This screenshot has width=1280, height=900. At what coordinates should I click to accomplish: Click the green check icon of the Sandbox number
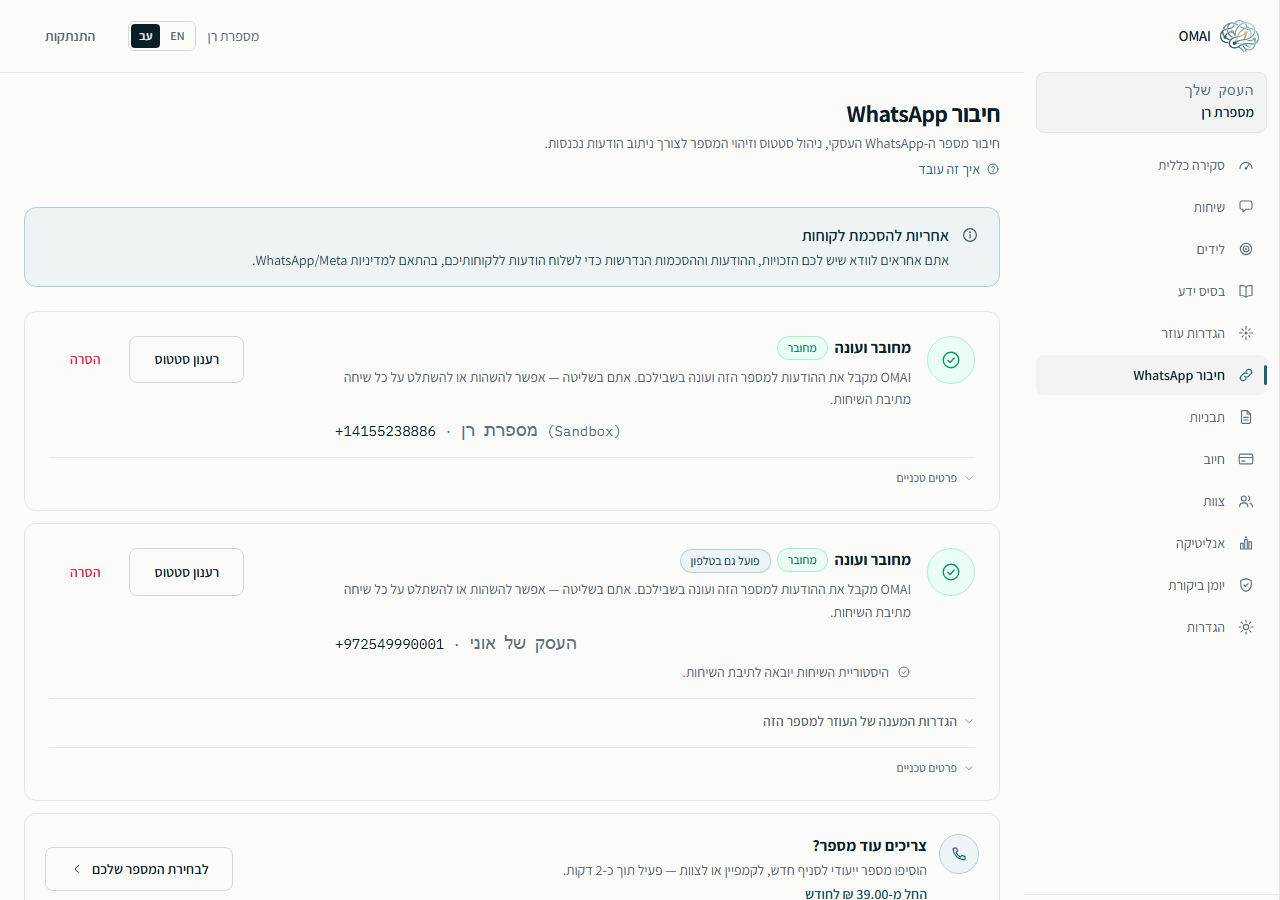pyautogui.click(x=951, y=360)
